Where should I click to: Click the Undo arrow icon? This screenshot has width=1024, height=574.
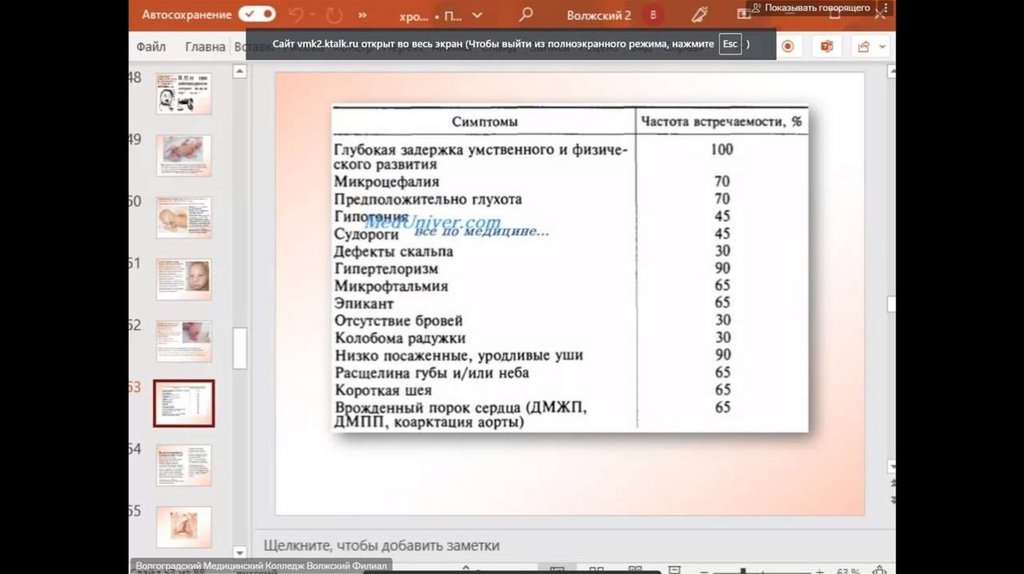(x=298, y=15)
